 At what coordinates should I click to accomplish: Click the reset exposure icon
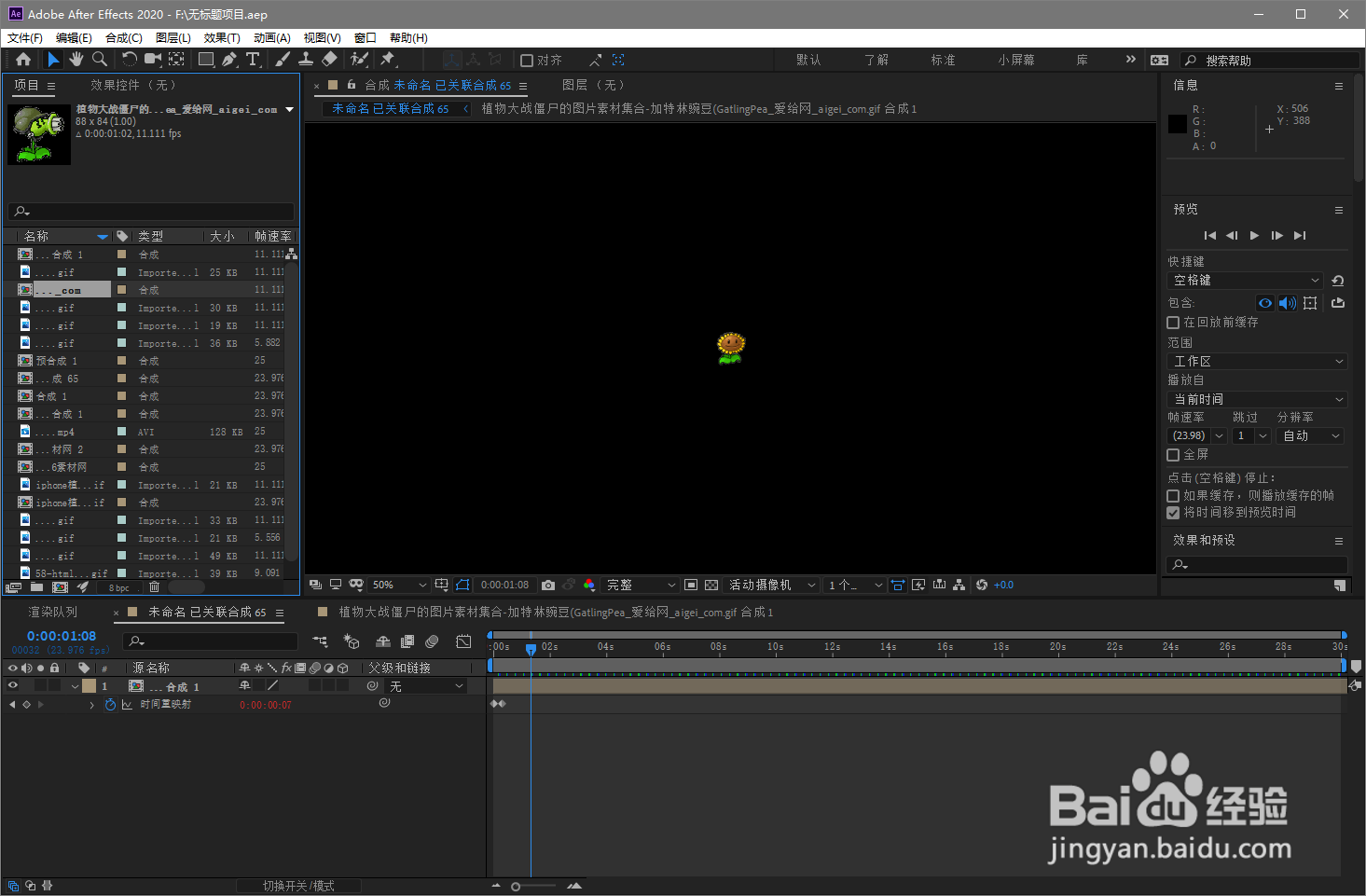pyautogui.click(x=982, y=585)
